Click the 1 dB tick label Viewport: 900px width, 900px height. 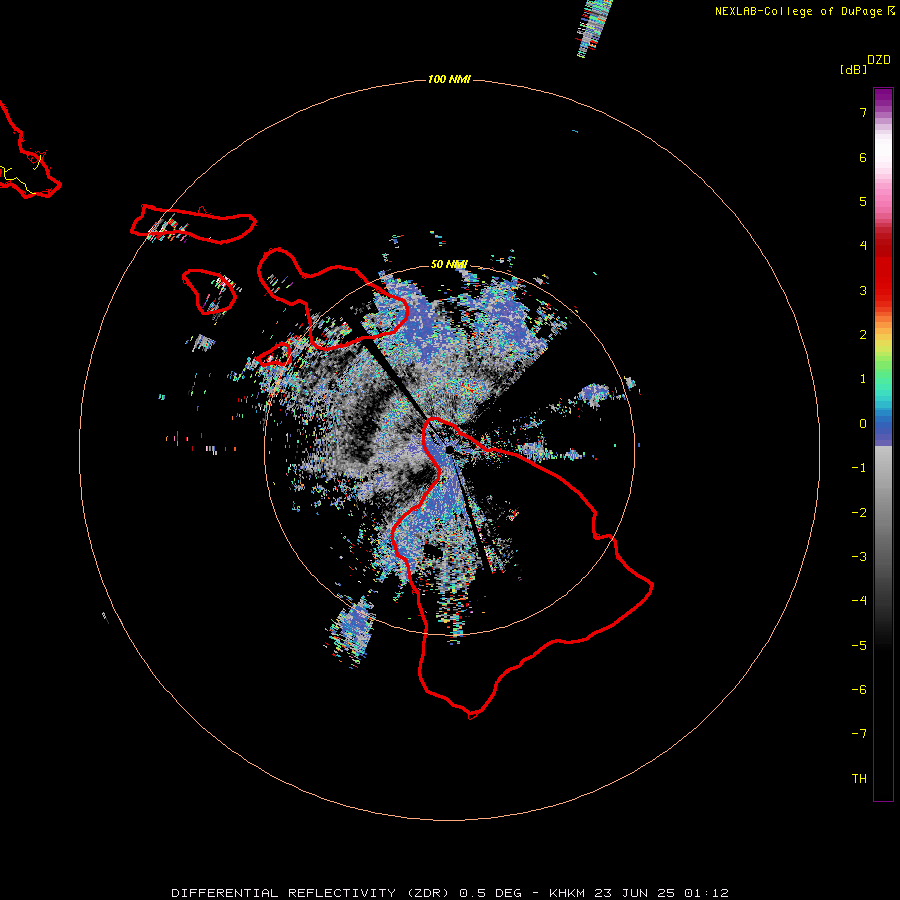(863, 379)
